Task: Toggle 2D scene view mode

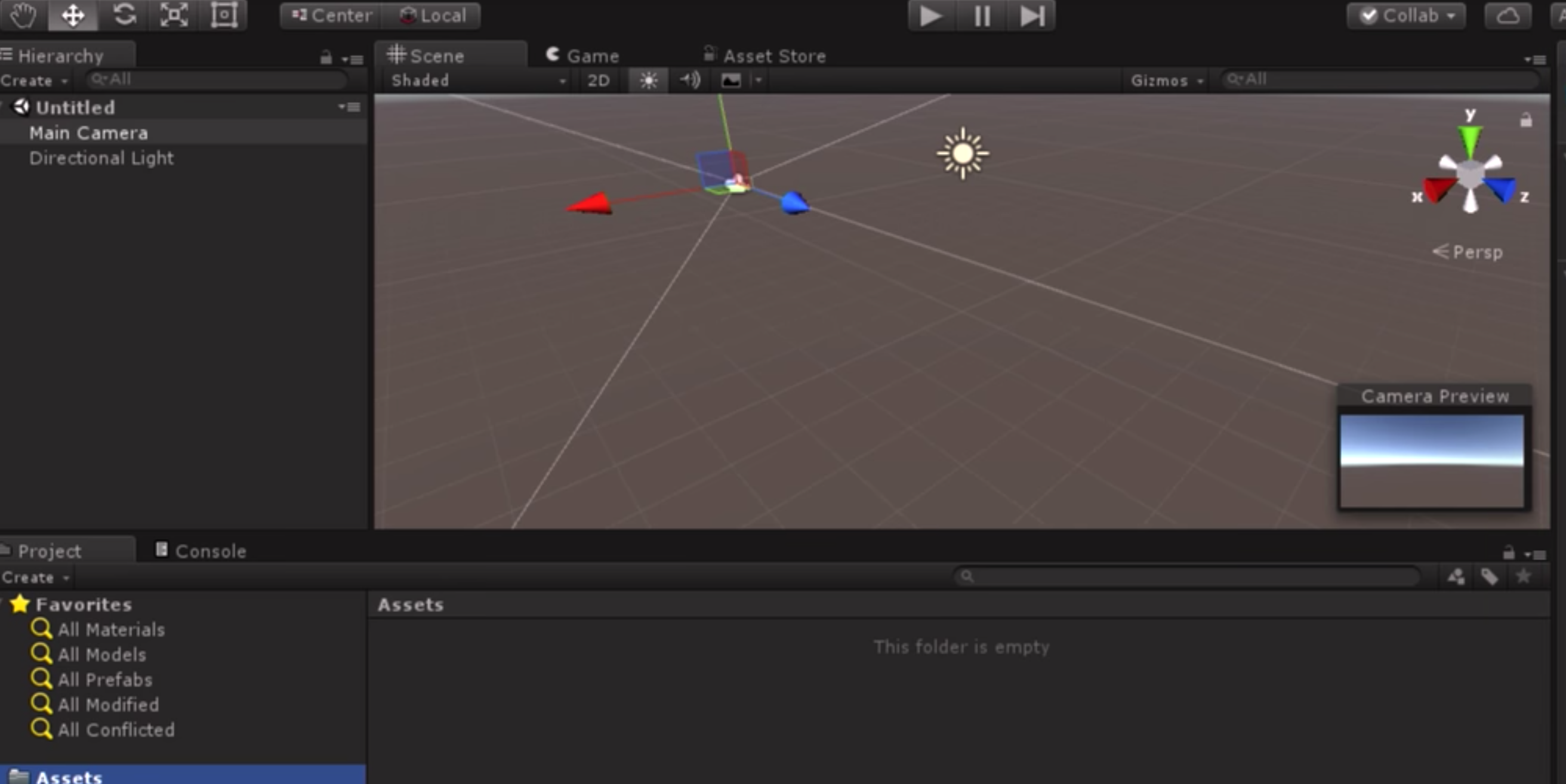Action: 598,81
